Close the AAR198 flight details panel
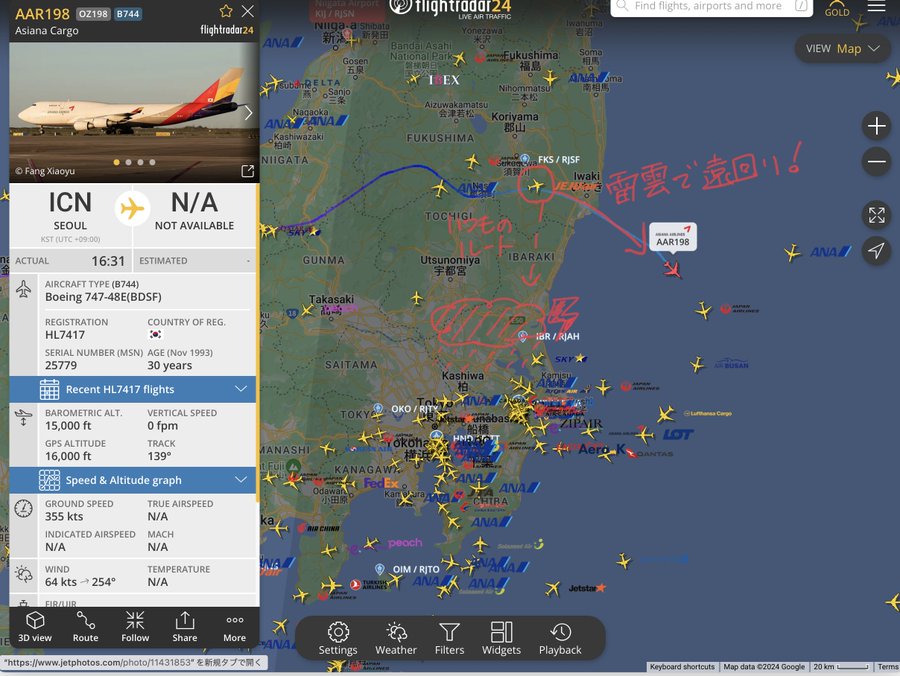 [x=247, y=11]
